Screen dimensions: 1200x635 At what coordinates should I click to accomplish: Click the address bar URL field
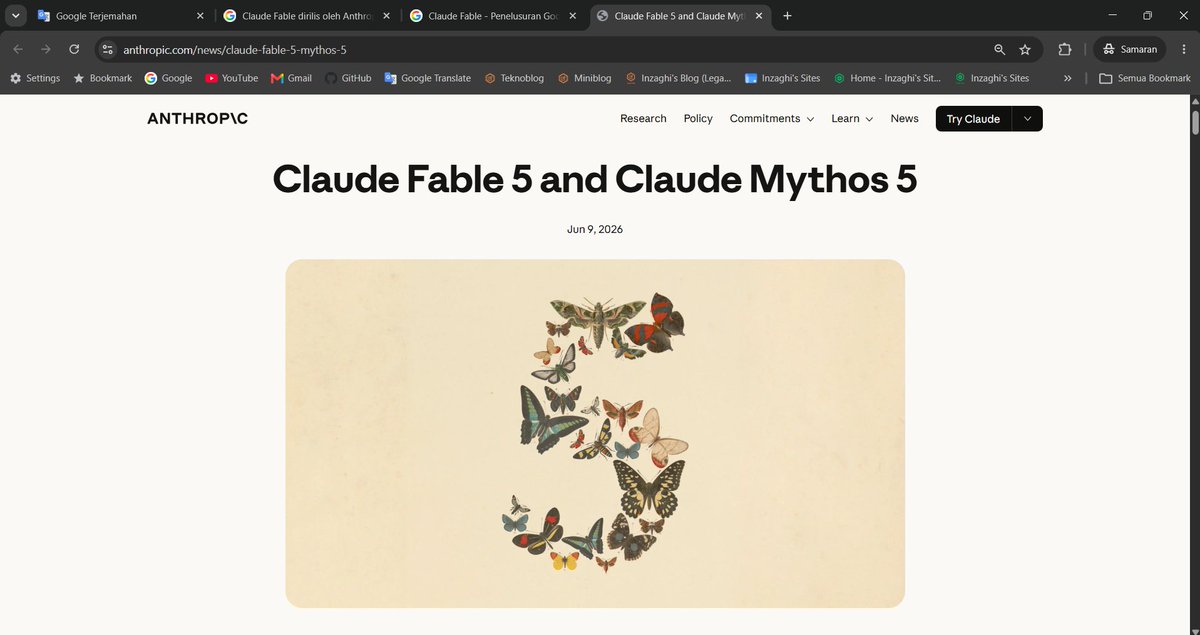coord(550,49)
